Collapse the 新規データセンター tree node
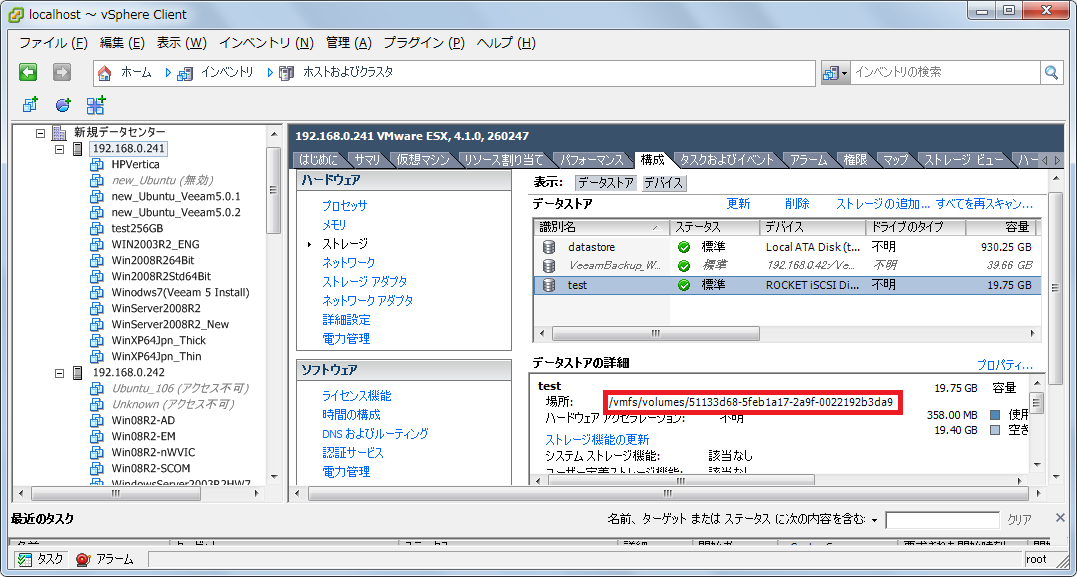Viewport: 1077px width, 577px height. coord(41,133)
